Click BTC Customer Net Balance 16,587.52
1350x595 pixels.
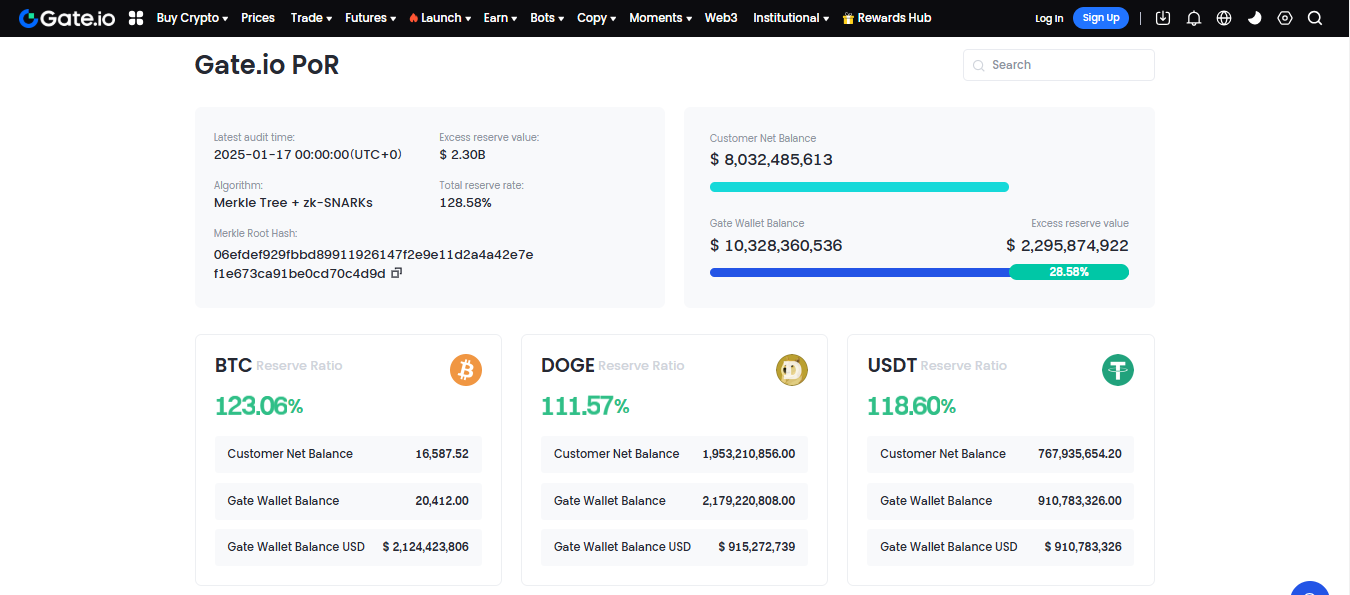click(x=442, y=454)
